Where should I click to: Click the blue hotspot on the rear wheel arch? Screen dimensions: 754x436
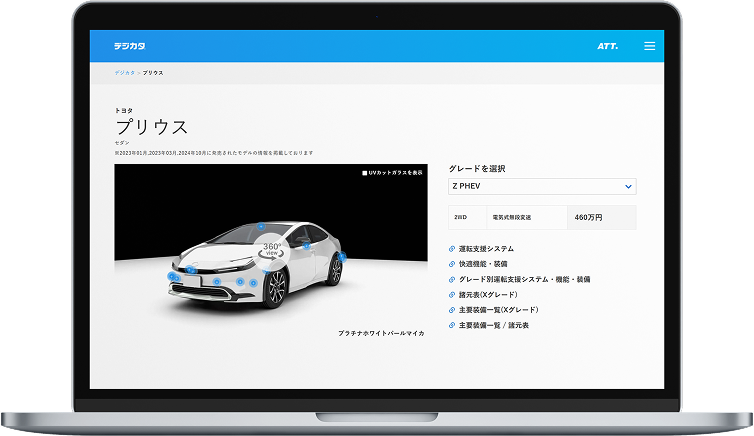[342, 257]
